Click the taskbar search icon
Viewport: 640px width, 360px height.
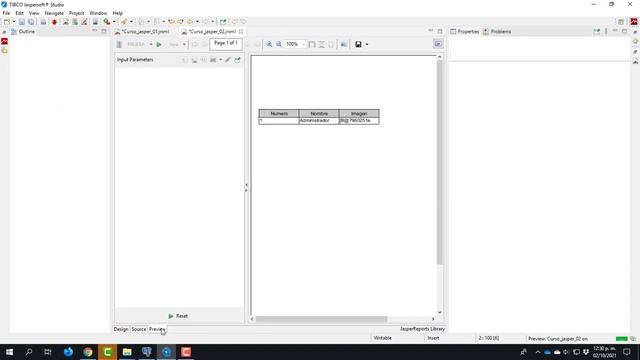(x=29, y=352)
